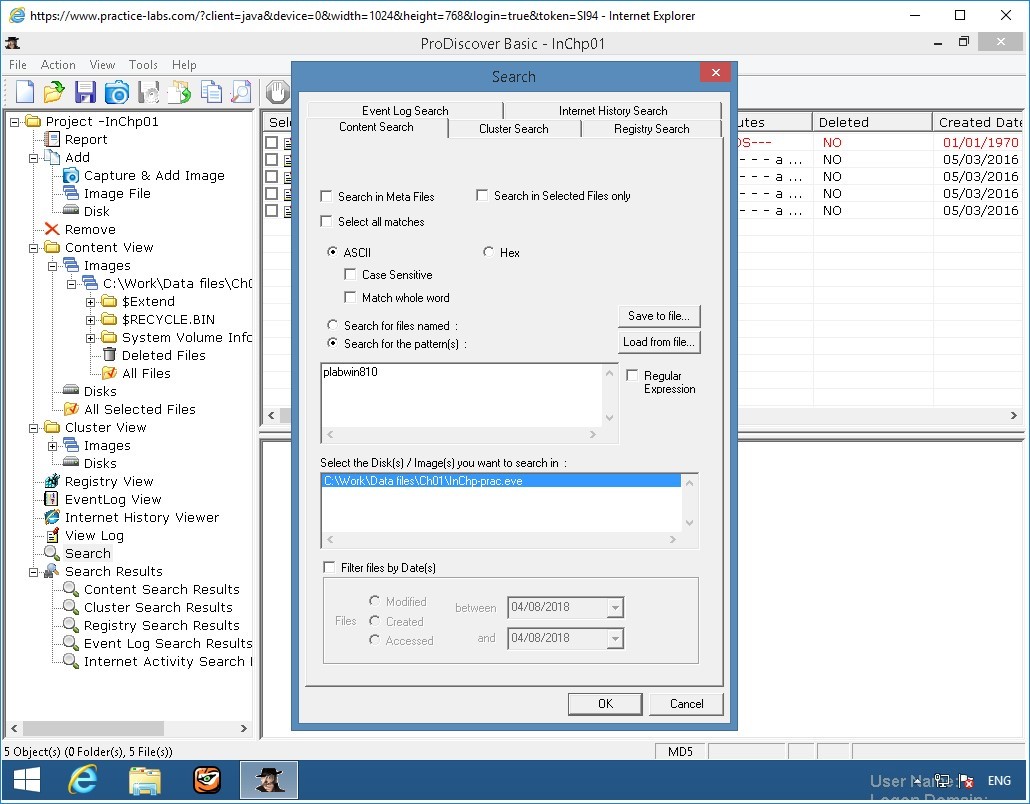Tick the Case Sensitive checkbox

tap(349, 274)
